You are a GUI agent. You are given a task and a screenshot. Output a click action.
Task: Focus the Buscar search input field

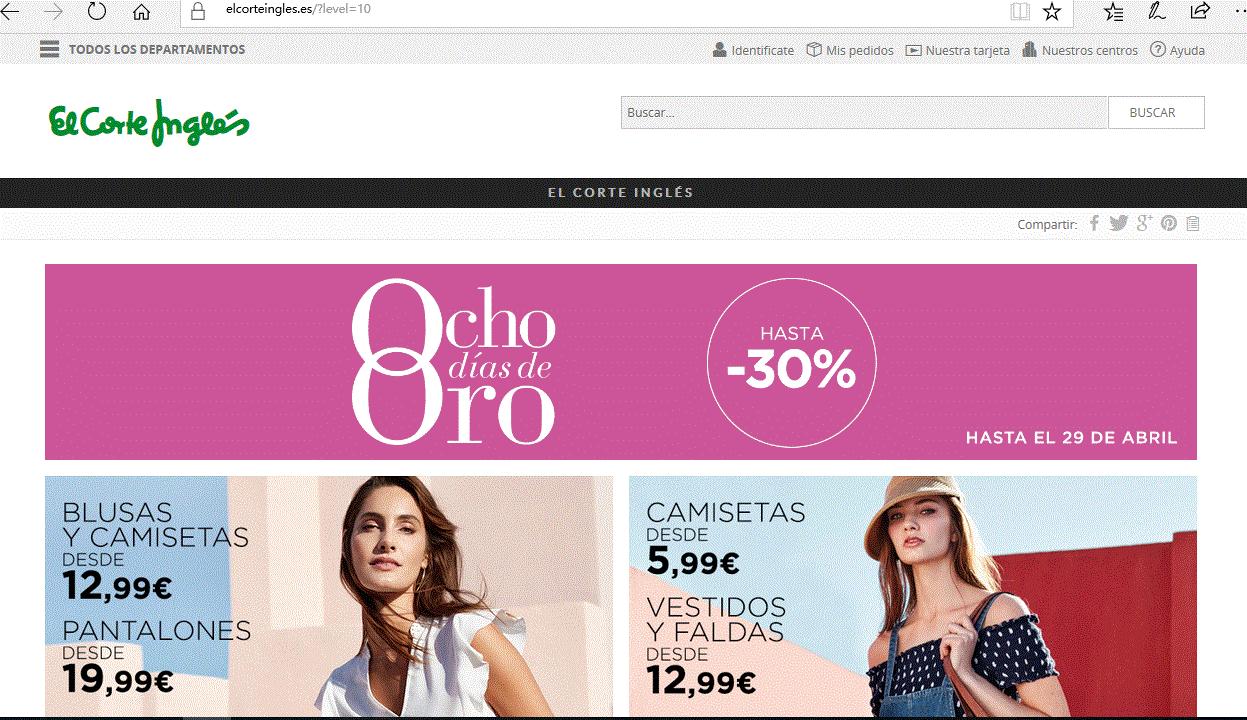point(864,112)
